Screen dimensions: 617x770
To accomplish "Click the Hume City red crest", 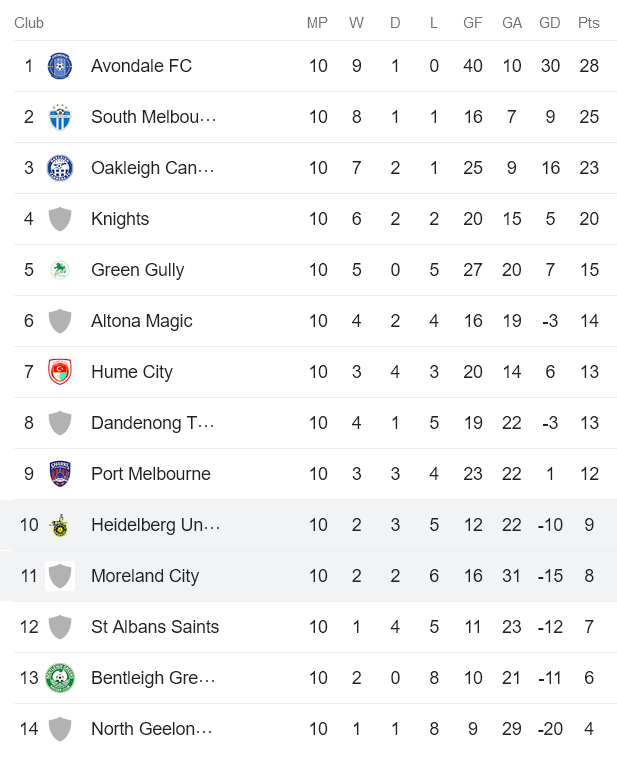I will [x=60, y=372].
